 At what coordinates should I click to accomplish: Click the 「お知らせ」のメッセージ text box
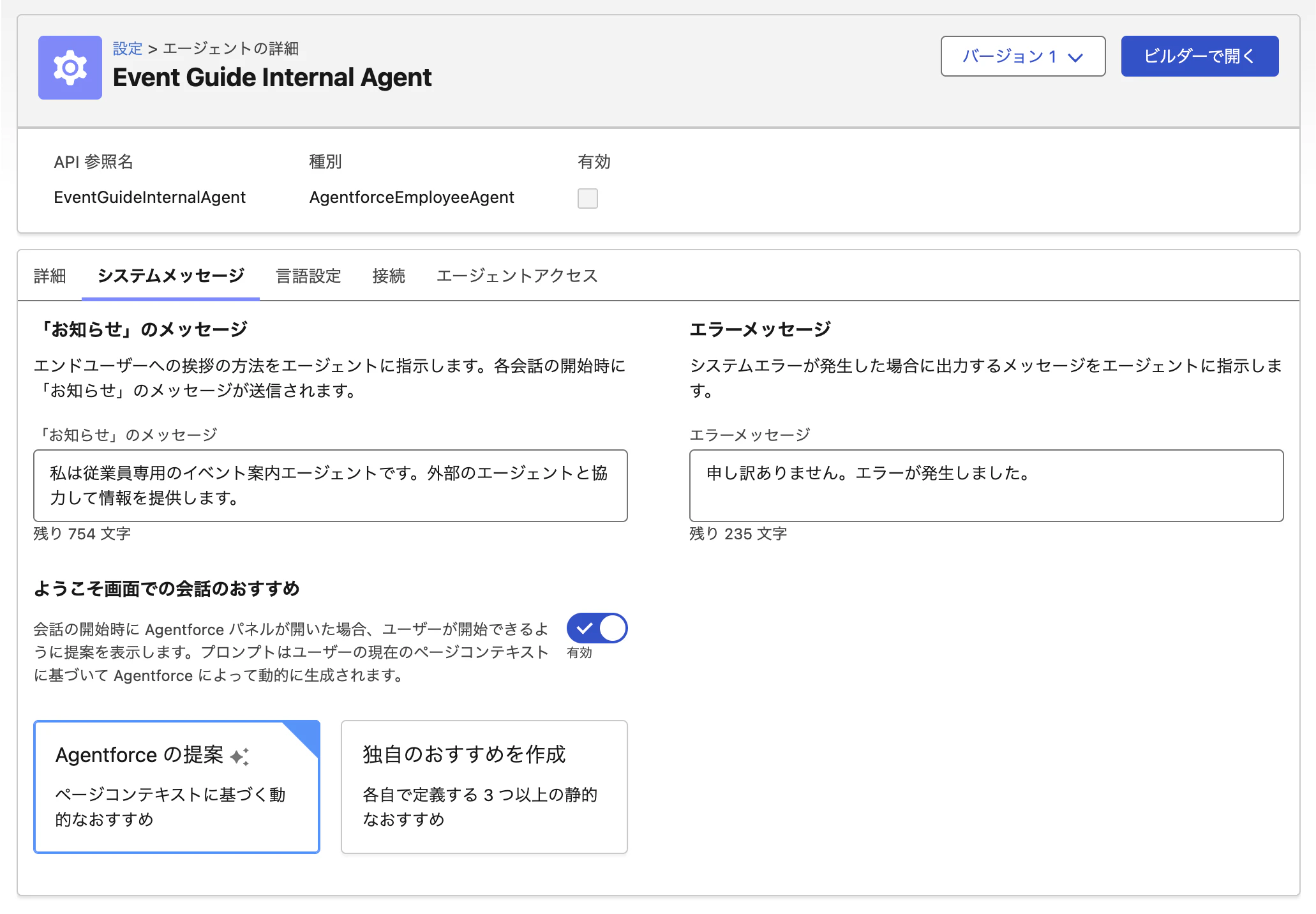(x=330, y=486)
